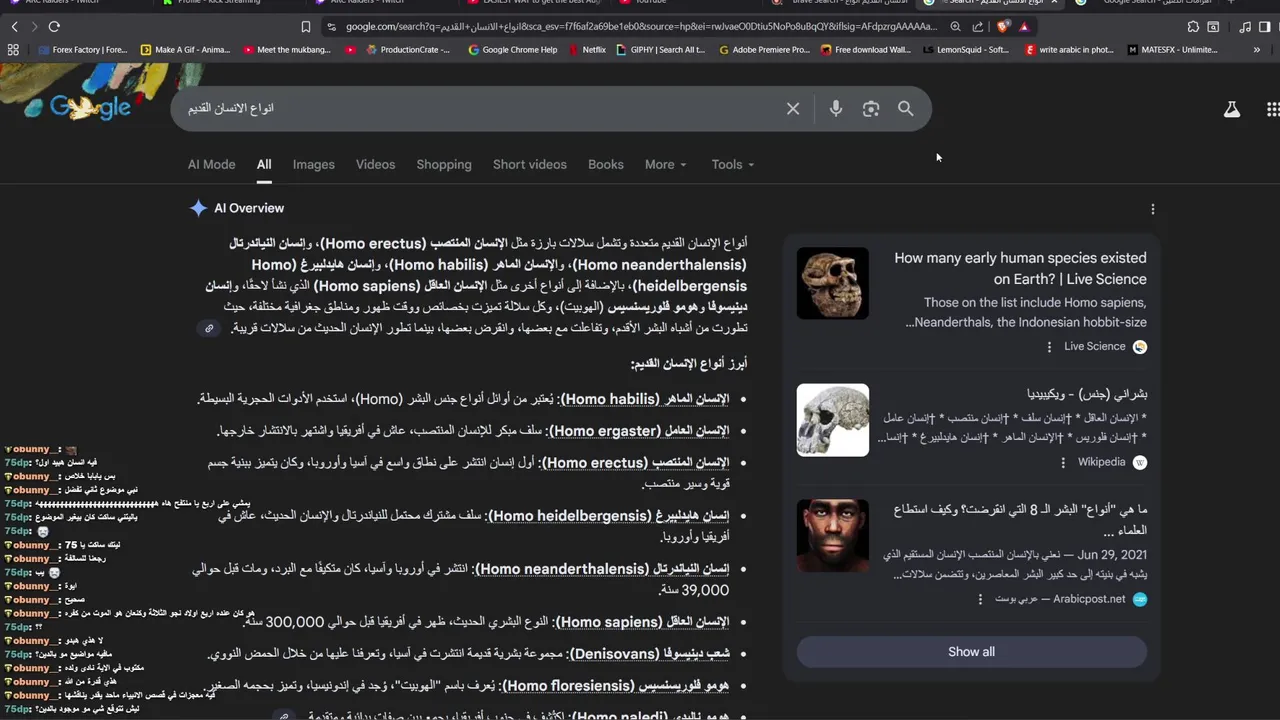Open Wikipedia source three-dot menu
The height and width of the screenshot is (720, 1280).
tap(1063, 463)
